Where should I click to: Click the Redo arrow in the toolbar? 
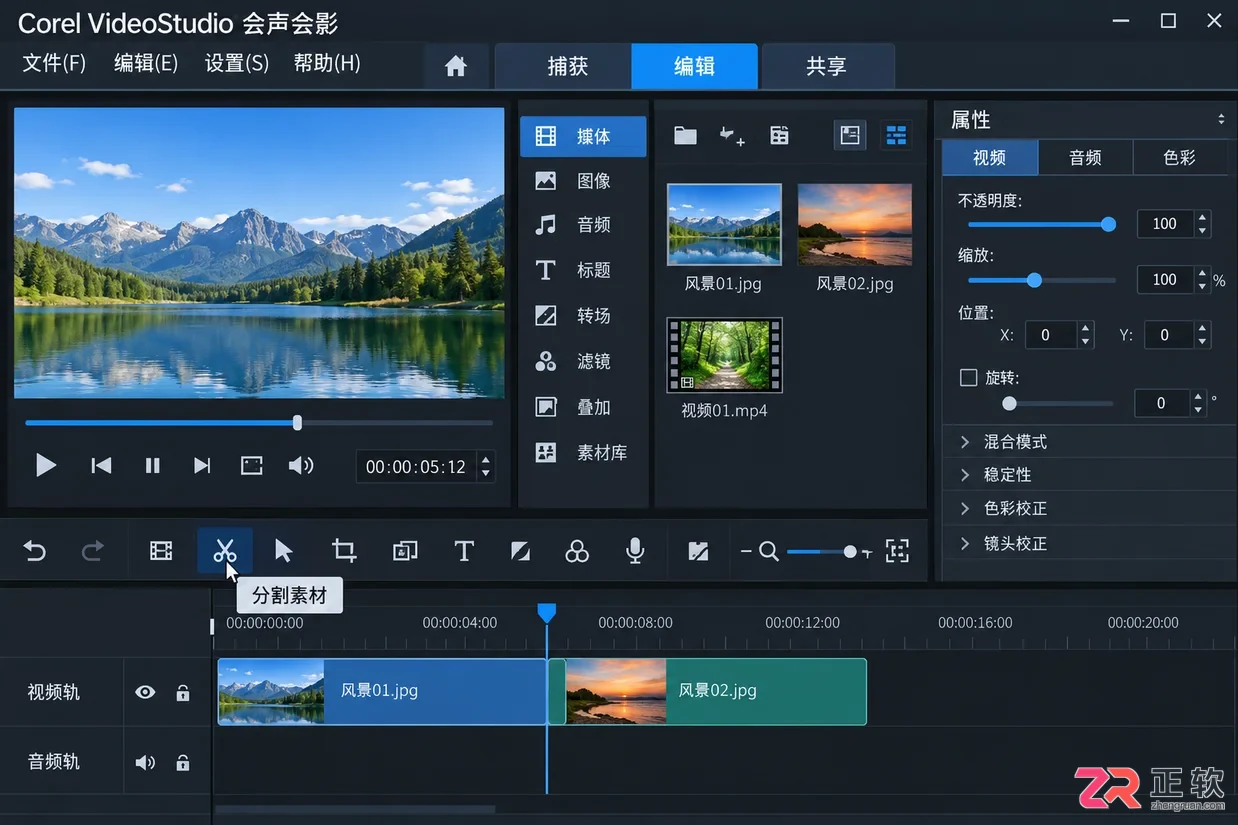[x=93, y=551]
